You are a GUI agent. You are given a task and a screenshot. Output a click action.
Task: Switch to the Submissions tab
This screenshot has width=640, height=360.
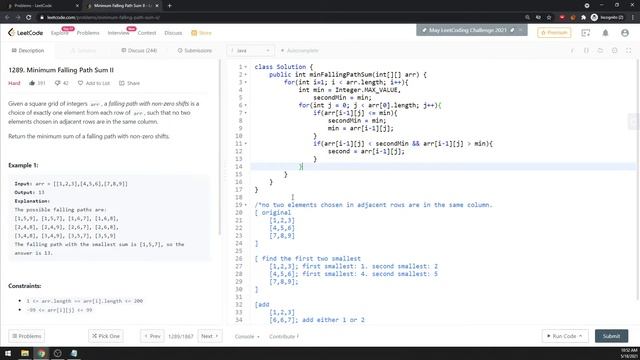coord(195,50)
